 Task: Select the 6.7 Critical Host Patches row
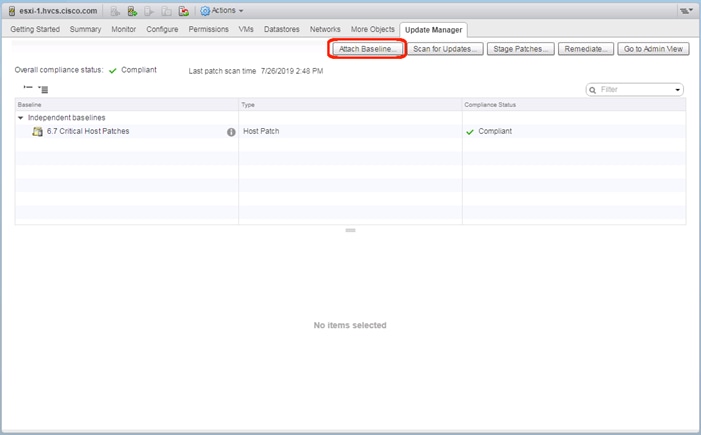click(x=350, y=131)
